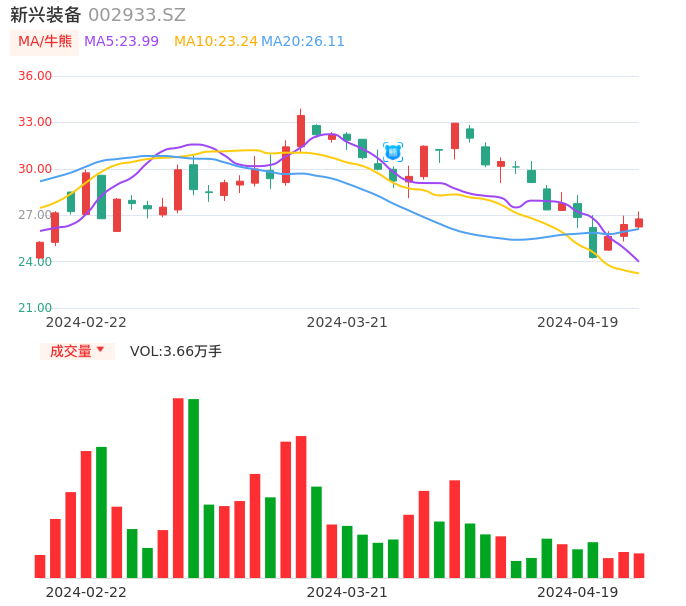This screenshot has height=606, width=686.
Task: Click the red triangle arrow beside 成交量
Action: [100, 350]
